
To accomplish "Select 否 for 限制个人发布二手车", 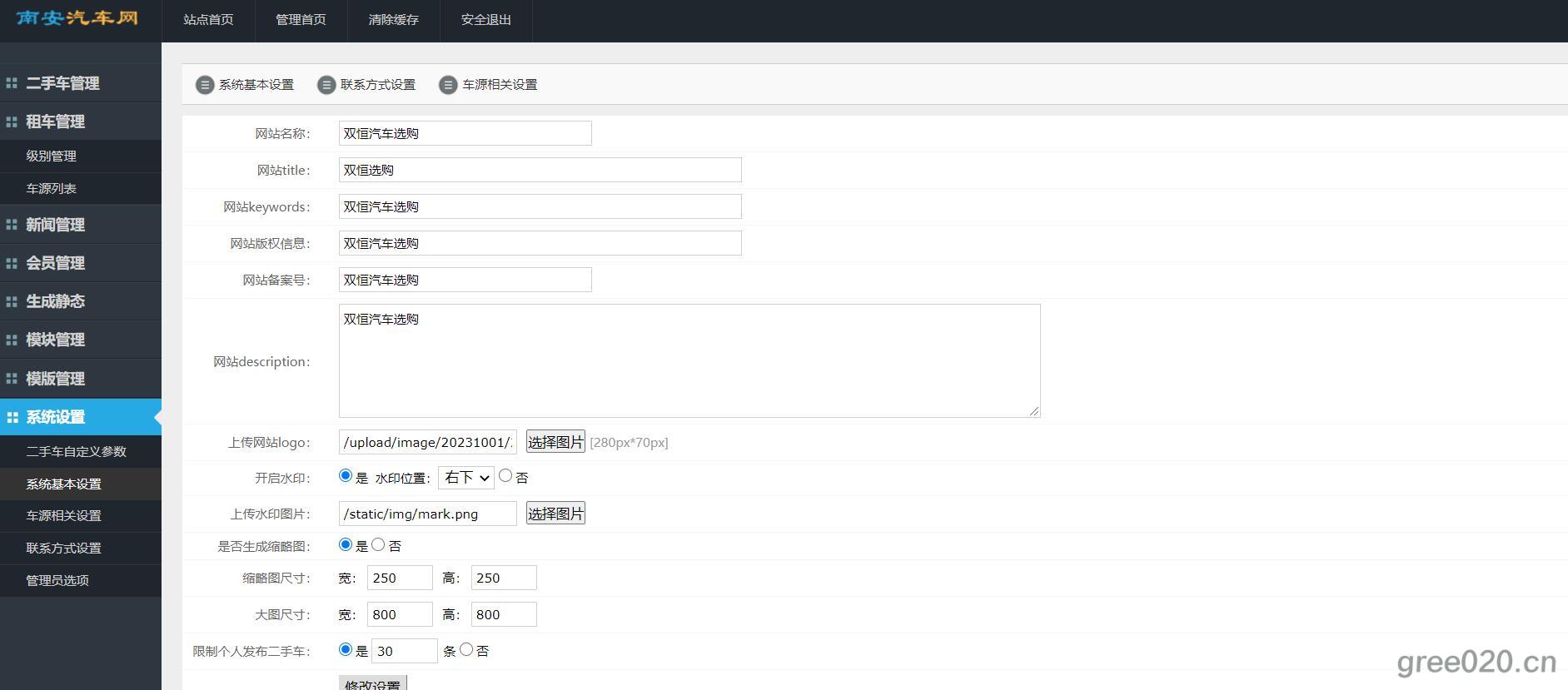I will tap(466, 649).
